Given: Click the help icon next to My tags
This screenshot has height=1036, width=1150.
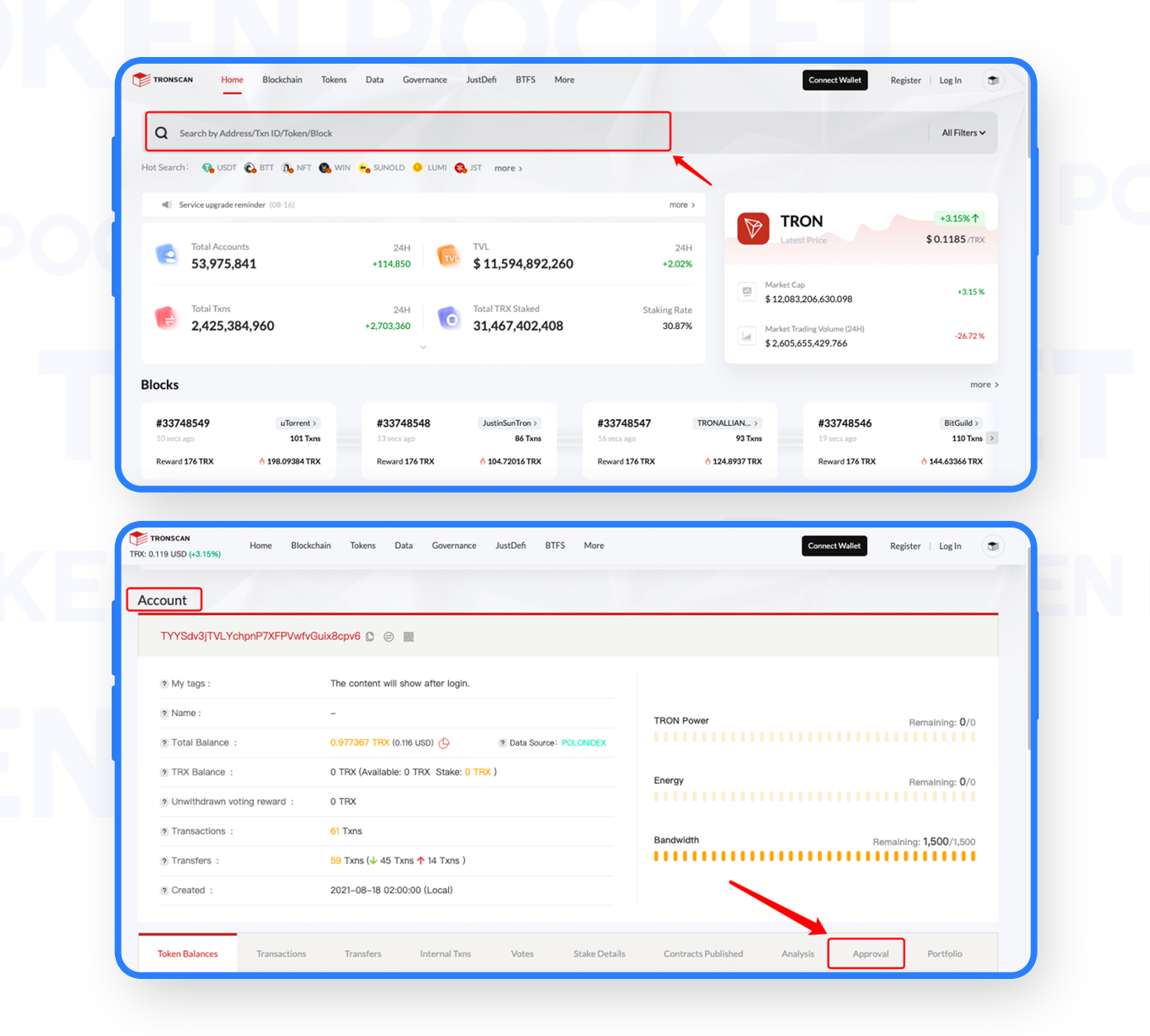Looking at the screenshot, I should [x=164, y=684].
